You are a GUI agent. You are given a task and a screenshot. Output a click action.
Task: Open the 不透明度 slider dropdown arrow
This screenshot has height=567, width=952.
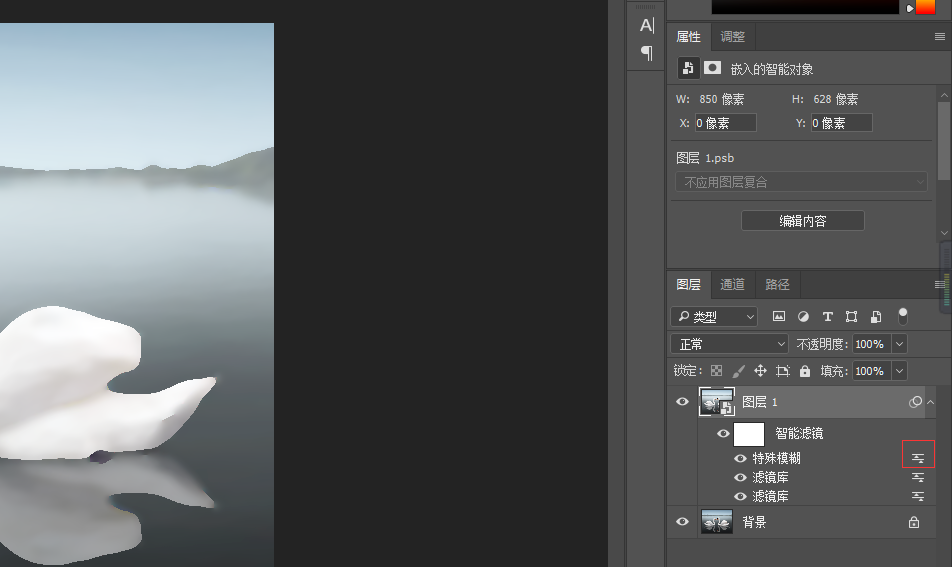pos(899,344)
